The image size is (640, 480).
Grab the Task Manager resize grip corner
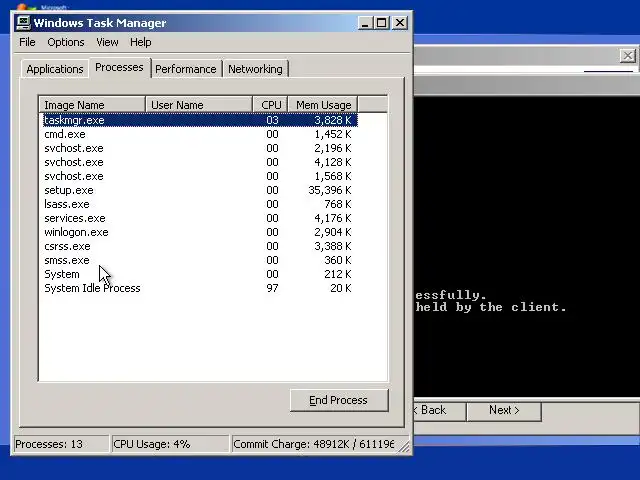[x=404, y=448]
